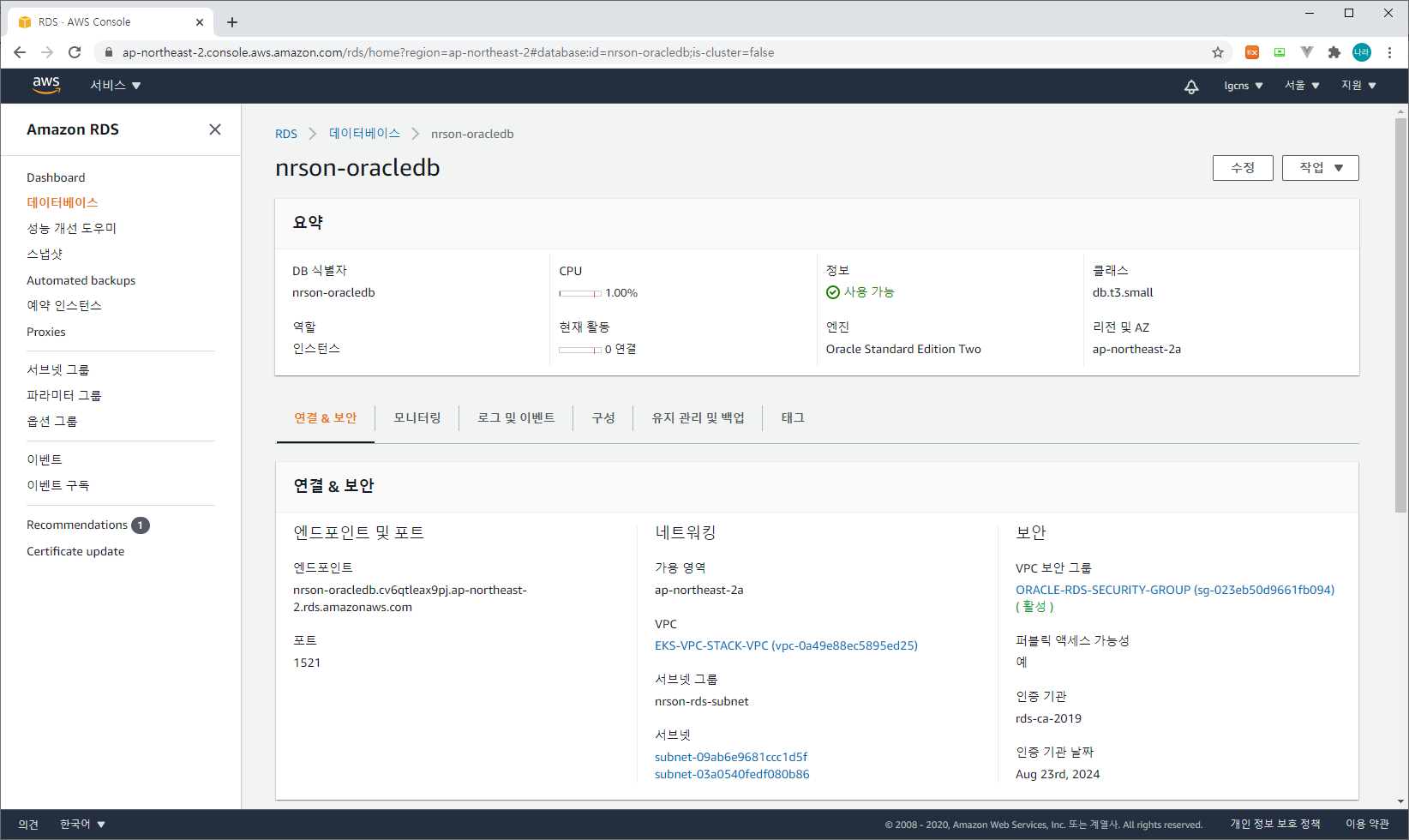Viewport: 1409px width, 840px height.
Task: Open 성능 개선 도우미 in sidebar
Action: coord(72,229)
